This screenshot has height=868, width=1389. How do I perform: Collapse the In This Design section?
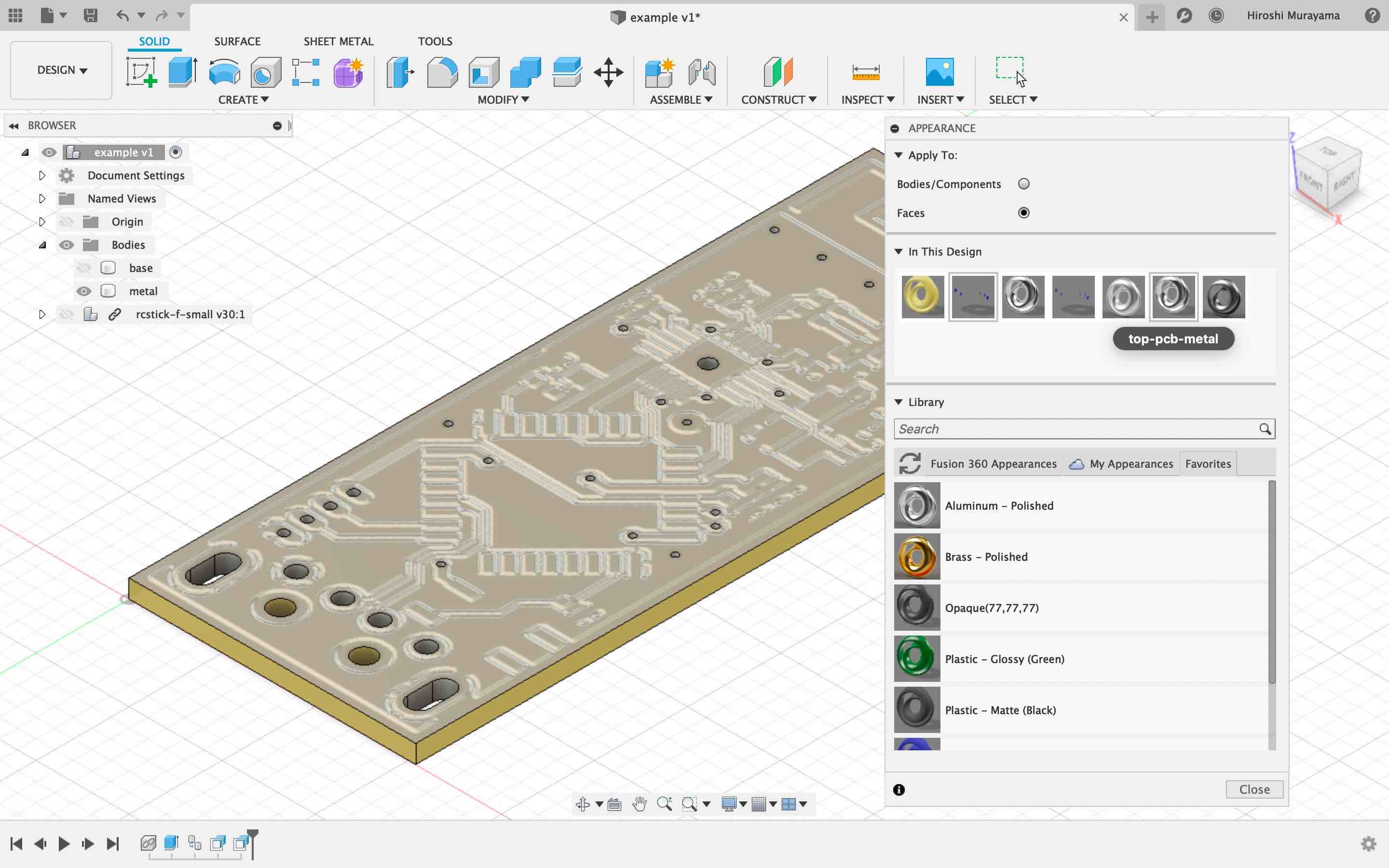[899, 251]
